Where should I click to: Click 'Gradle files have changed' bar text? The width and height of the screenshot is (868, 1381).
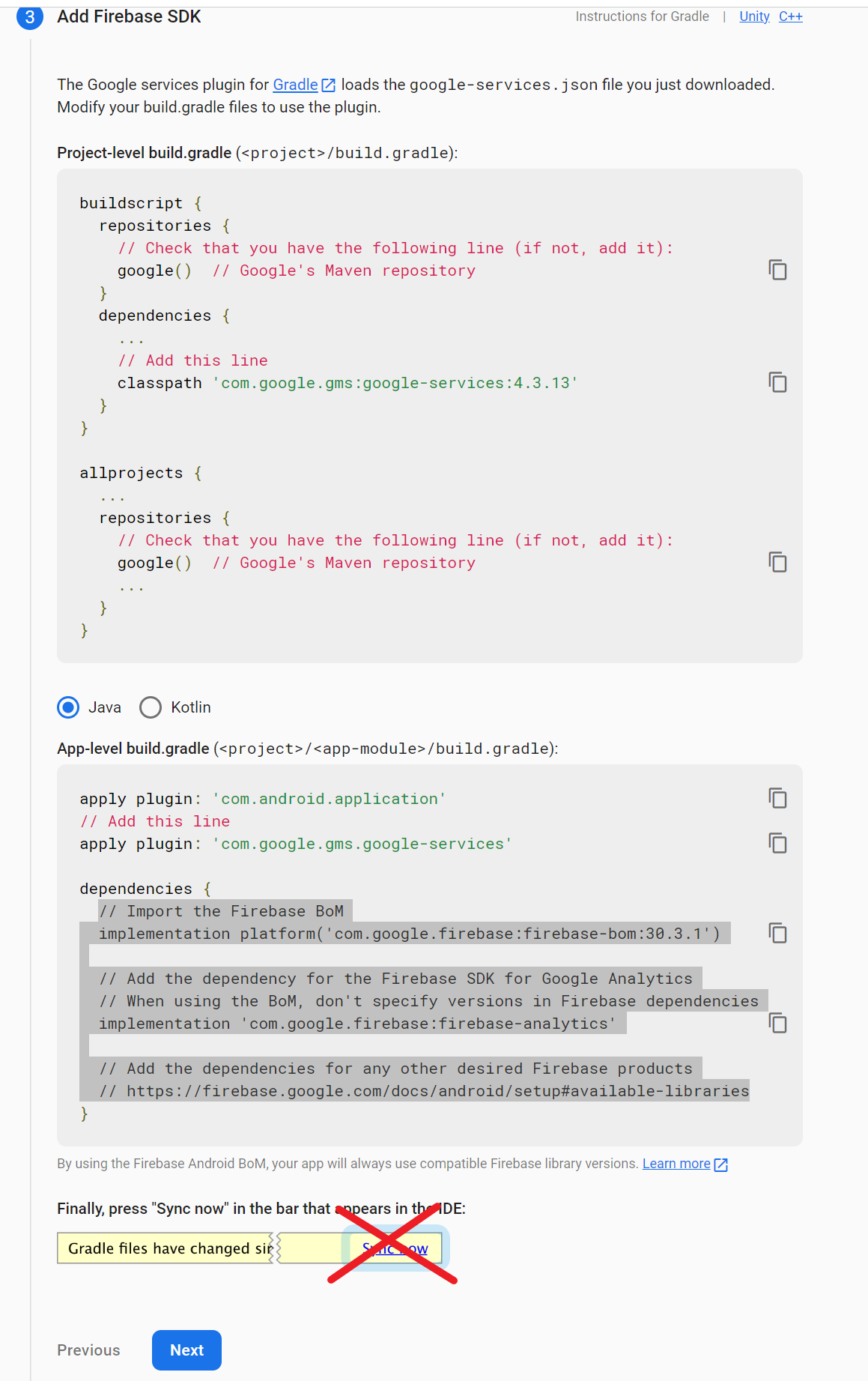170,1248
